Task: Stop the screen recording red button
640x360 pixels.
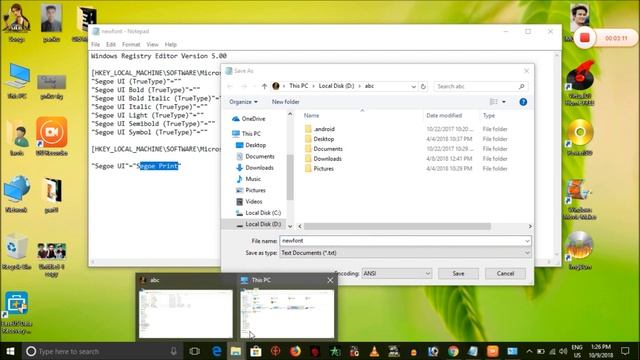Action: point(585,38)
